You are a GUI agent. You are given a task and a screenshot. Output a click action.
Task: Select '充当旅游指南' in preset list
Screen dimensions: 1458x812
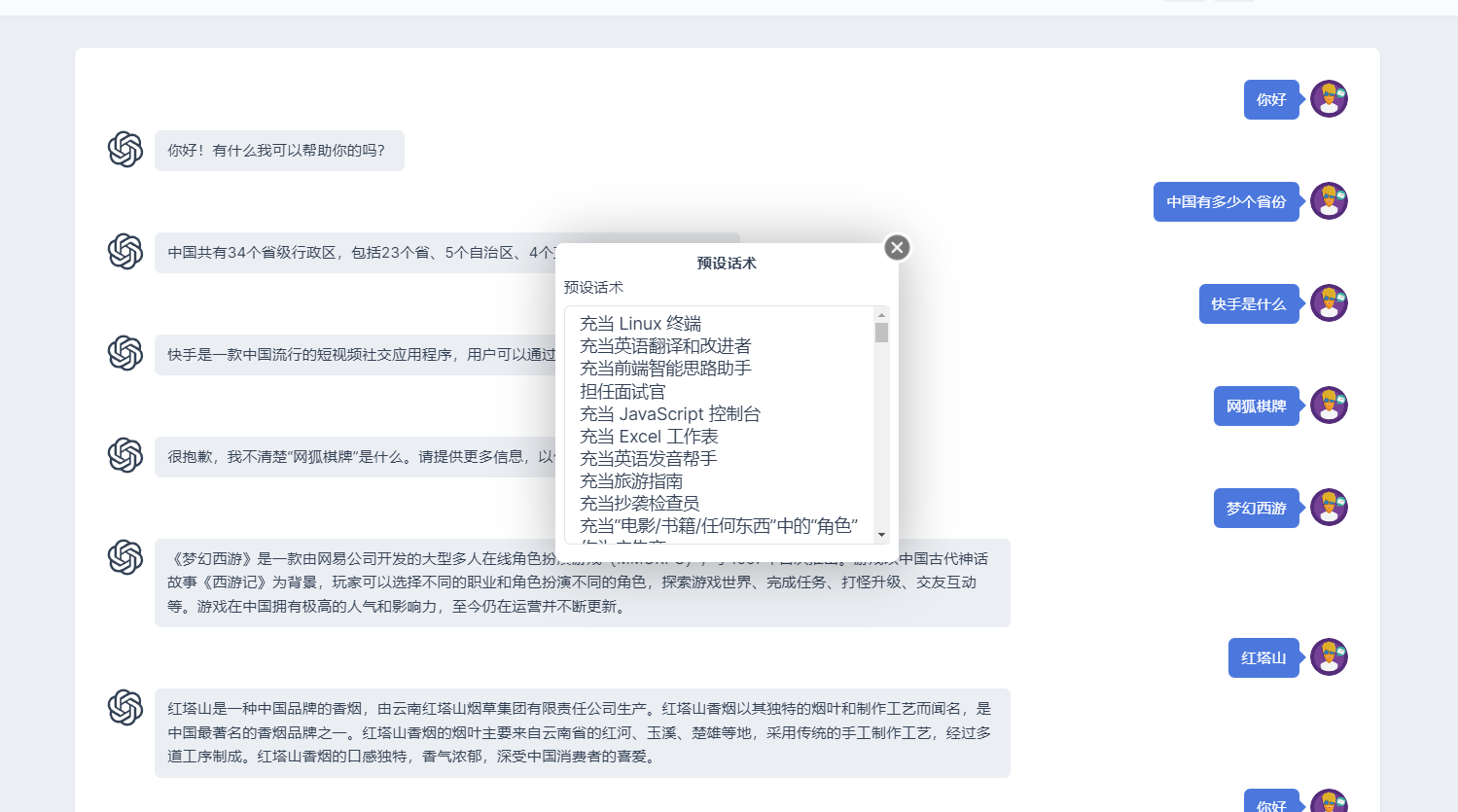click(x=631, y=481)
